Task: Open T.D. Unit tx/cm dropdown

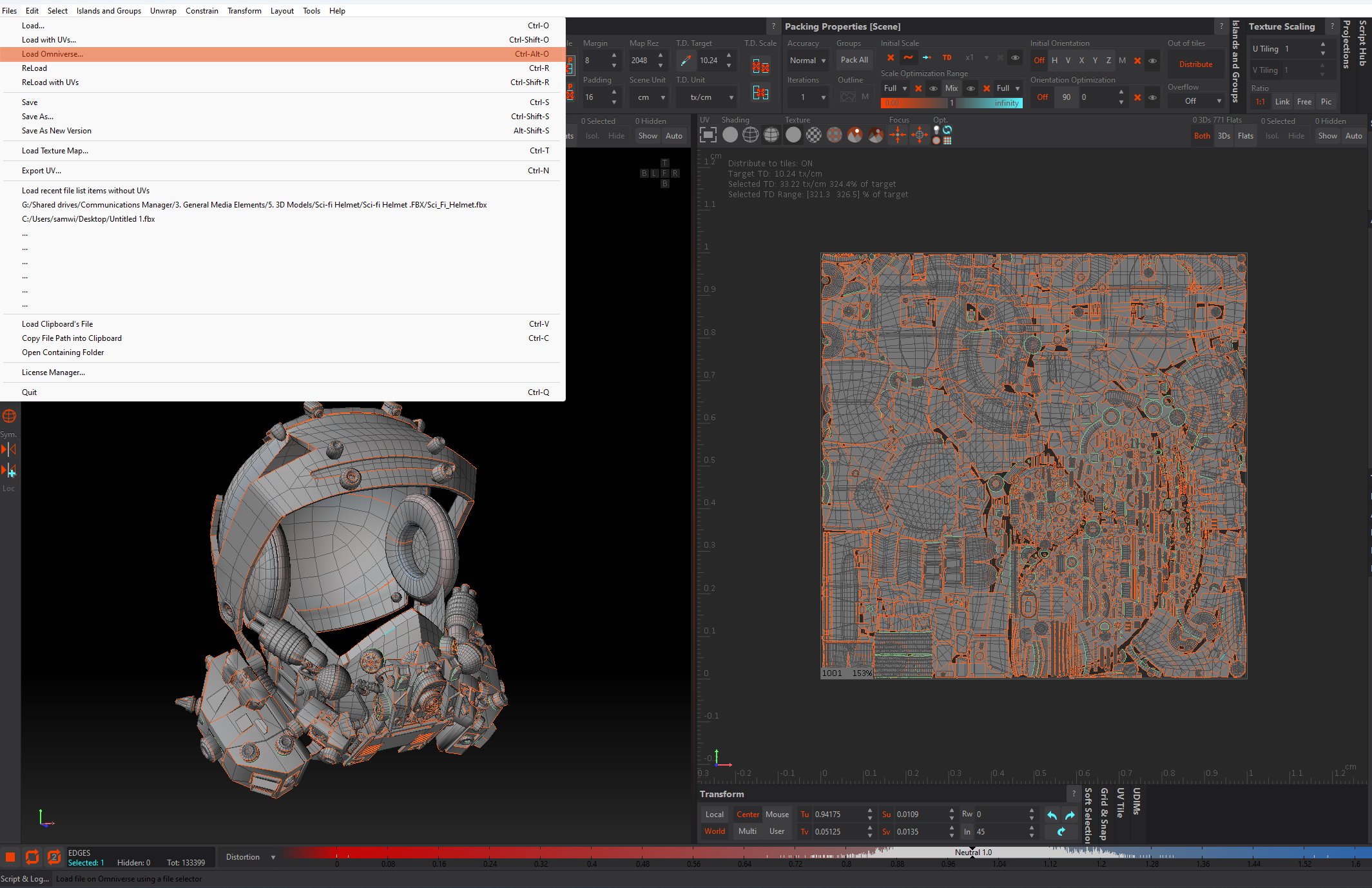Action: tap(706, 97)
